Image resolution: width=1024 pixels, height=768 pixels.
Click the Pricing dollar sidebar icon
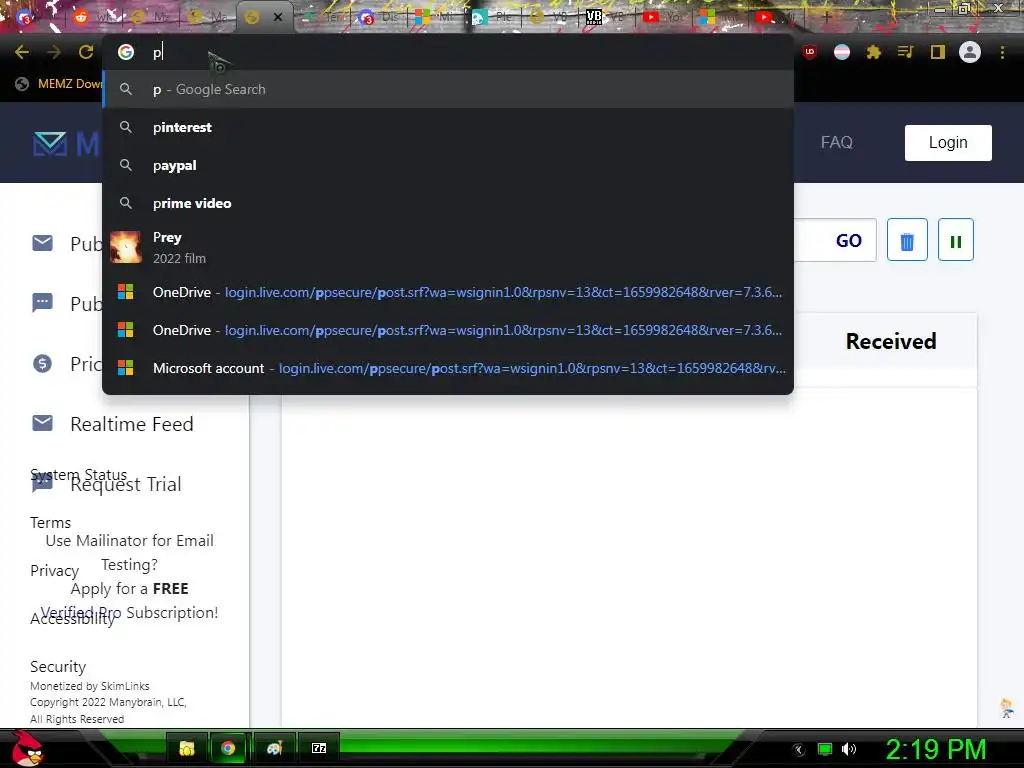point(42,363)
